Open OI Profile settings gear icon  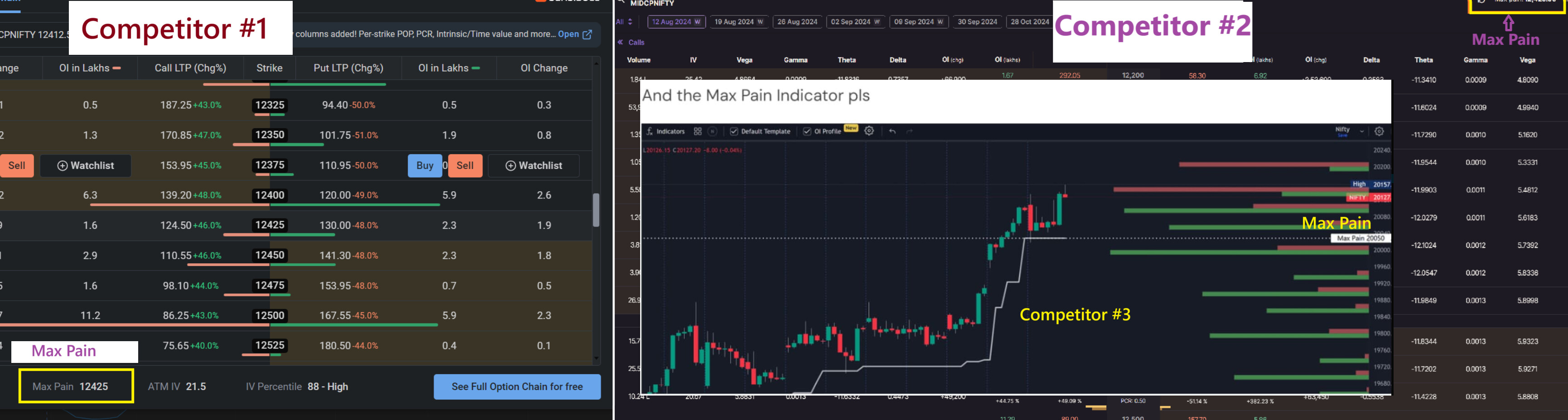(869, 131)
